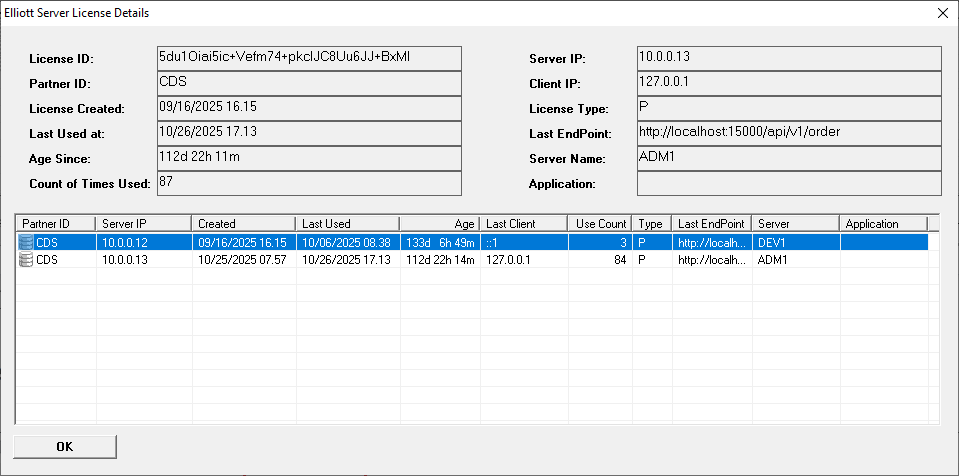Click the Application column header
This screenshot has width=959, height=476.
point(883,224)
